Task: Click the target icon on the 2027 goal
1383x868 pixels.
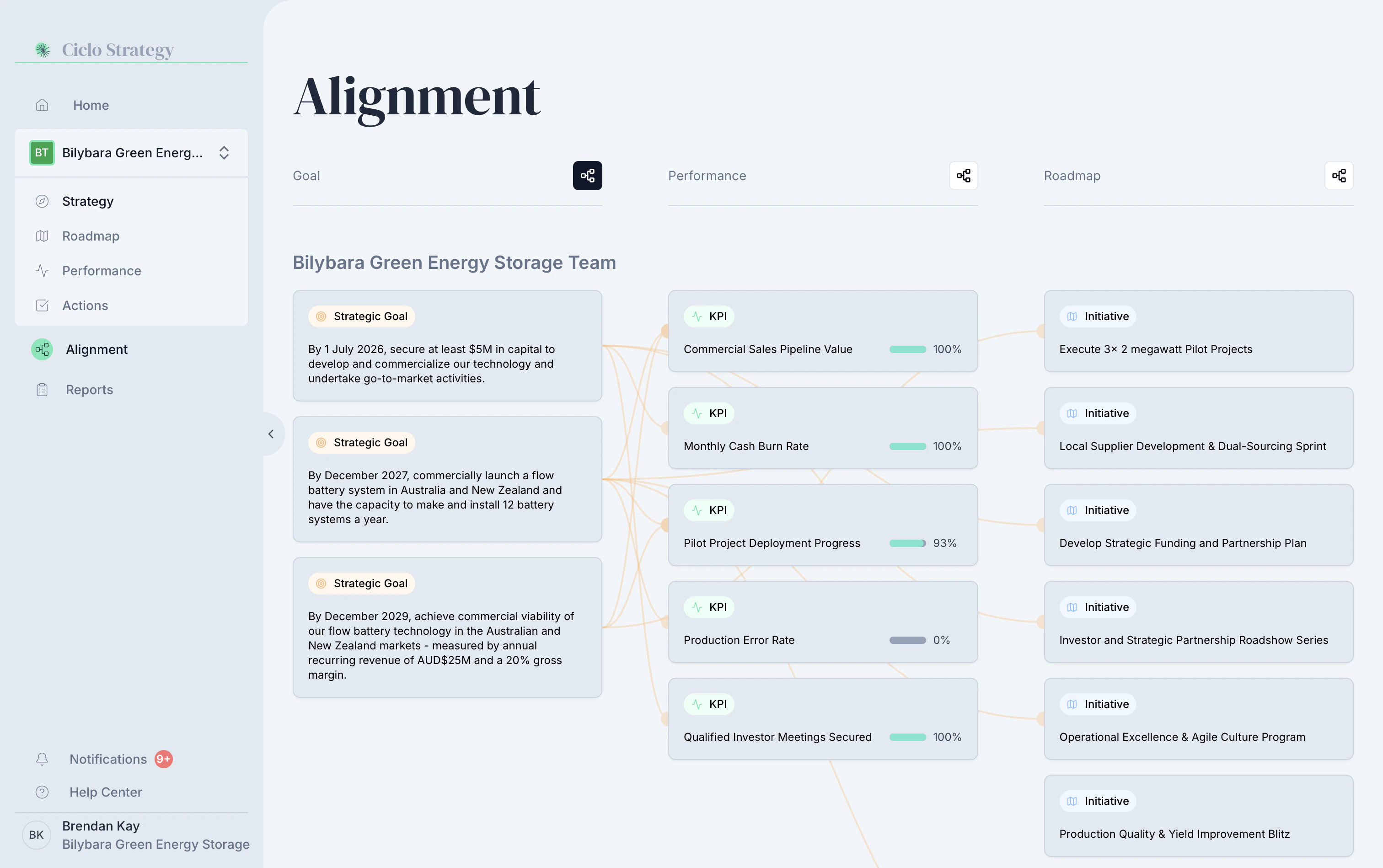Action: tap(321, 443)
